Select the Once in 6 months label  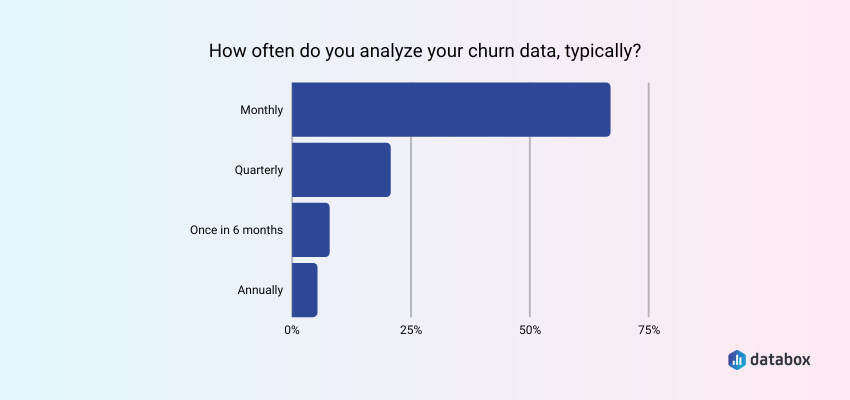tap(237, 230)
